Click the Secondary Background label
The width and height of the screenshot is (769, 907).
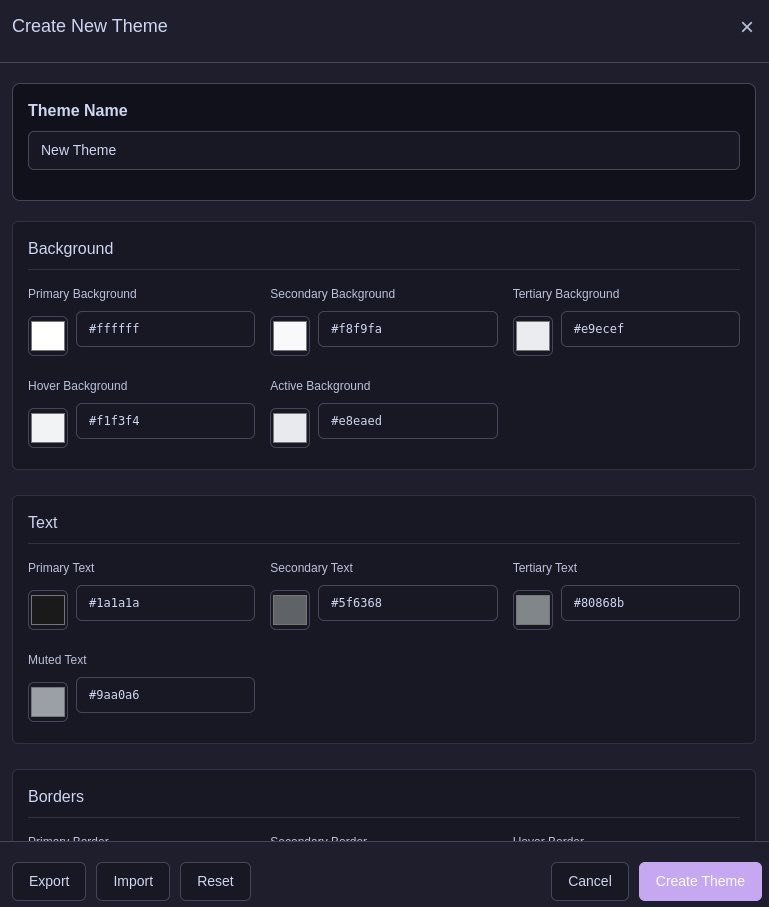tap(333, 294)
